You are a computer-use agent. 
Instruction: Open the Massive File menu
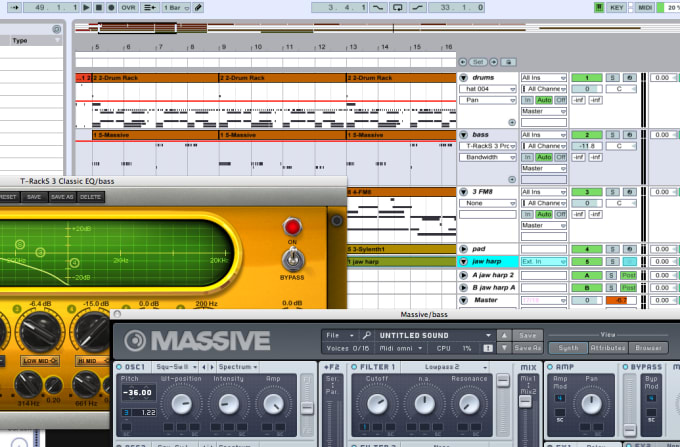(339, 335)
